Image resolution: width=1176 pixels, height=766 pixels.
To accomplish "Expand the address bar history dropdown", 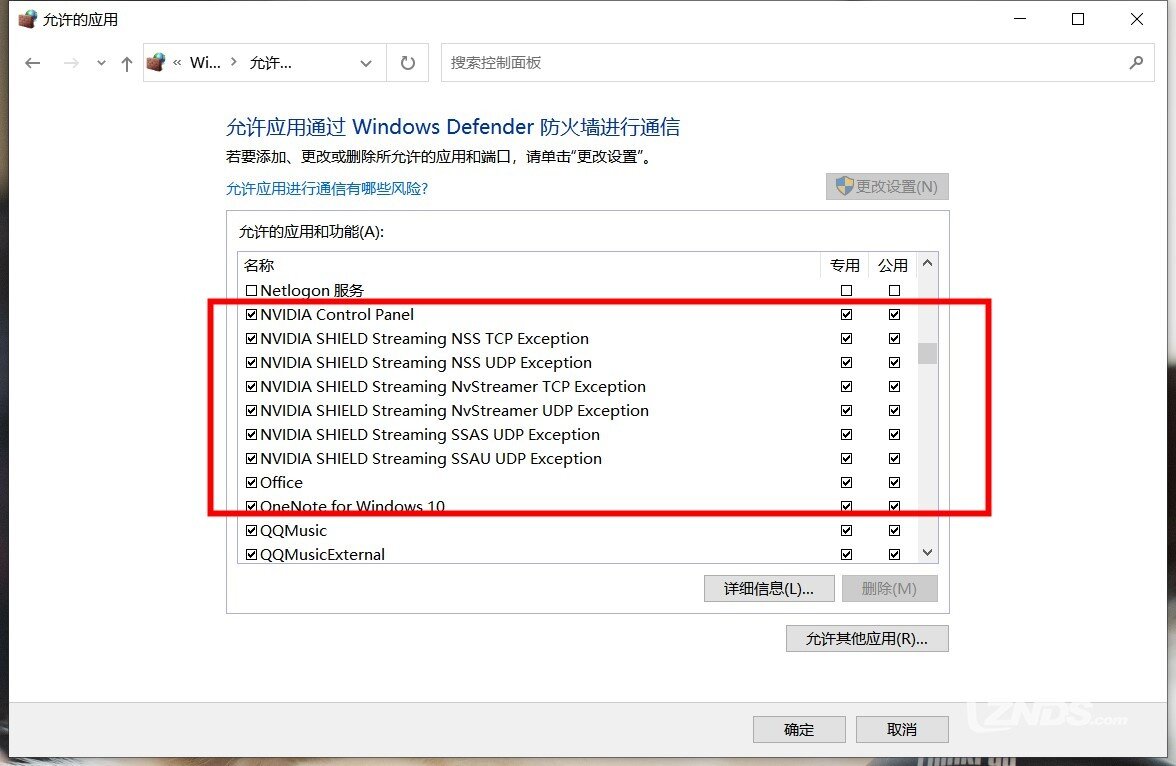I will click(366, 63).
